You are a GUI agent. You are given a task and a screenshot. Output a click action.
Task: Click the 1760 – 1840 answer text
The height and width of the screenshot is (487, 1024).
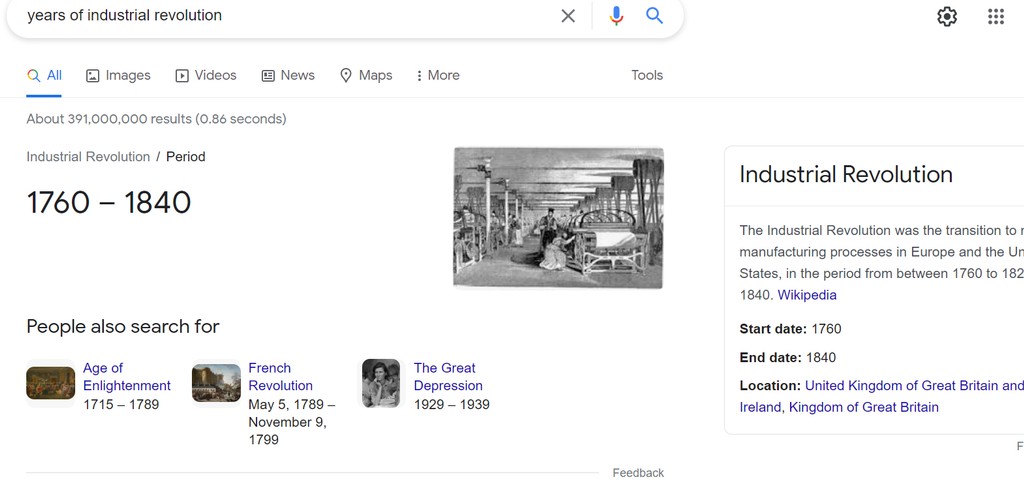108,202
